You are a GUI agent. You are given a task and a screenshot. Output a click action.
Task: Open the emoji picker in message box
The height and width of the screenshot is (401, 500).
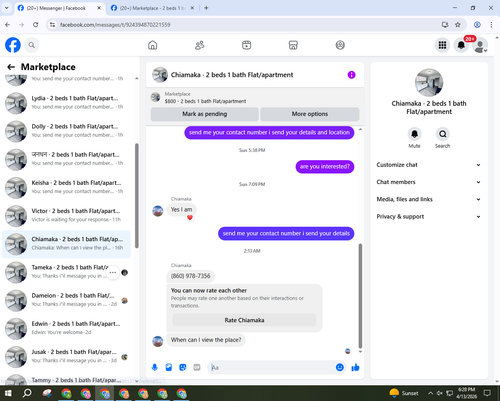pyautogui.click(x=340, y=367)
